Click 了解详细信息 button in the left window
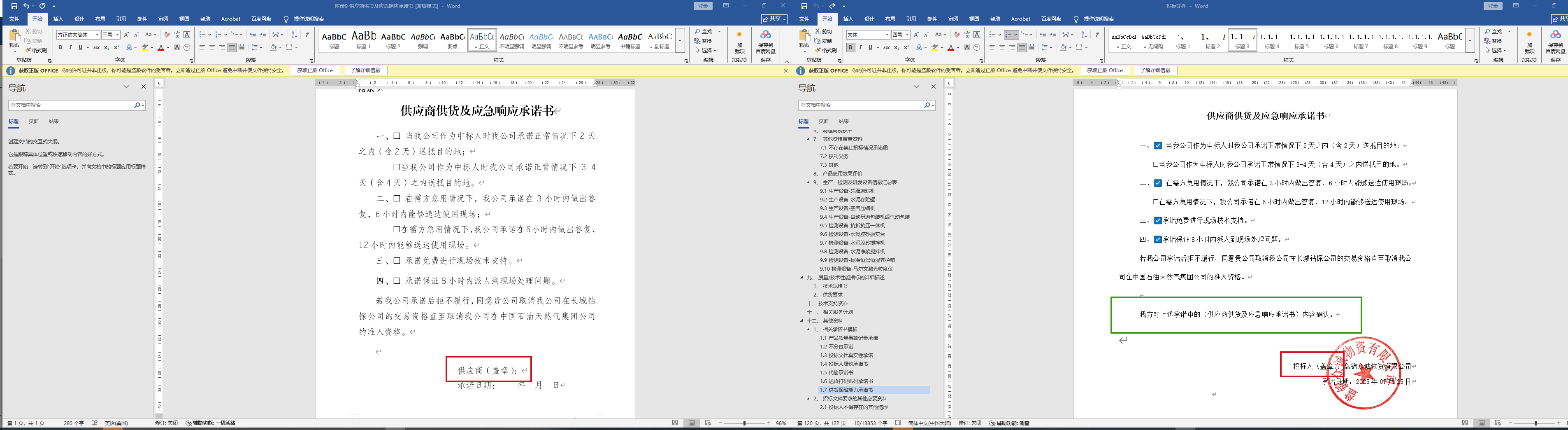The width and height of the screenshot is (1568, 430). (366, 71)
